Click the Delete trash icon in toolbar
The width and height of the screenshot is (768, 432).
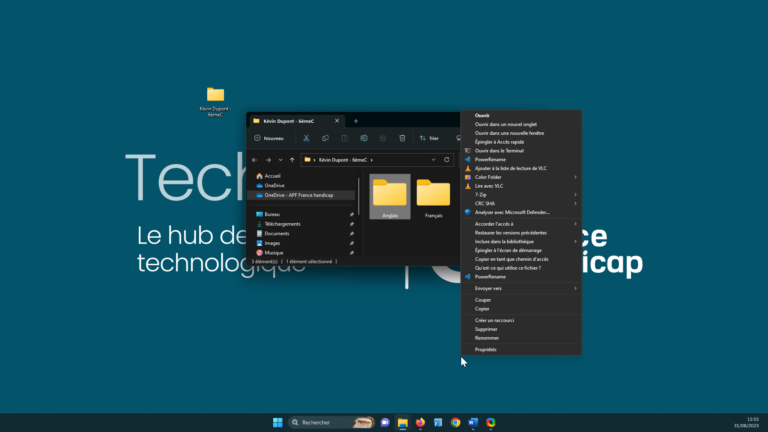(402, 138)
